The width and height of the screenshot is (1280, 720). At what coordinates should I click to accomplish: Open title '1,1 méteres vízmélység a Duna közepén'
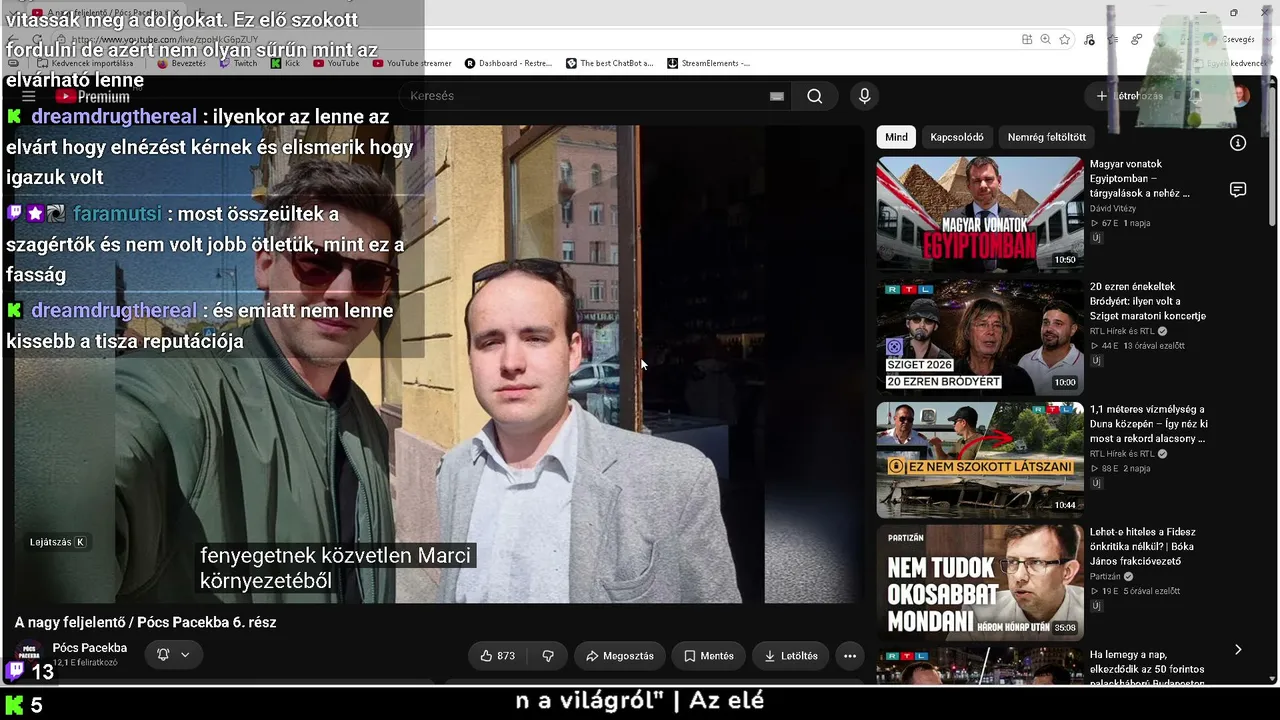tap(1148, 424)
